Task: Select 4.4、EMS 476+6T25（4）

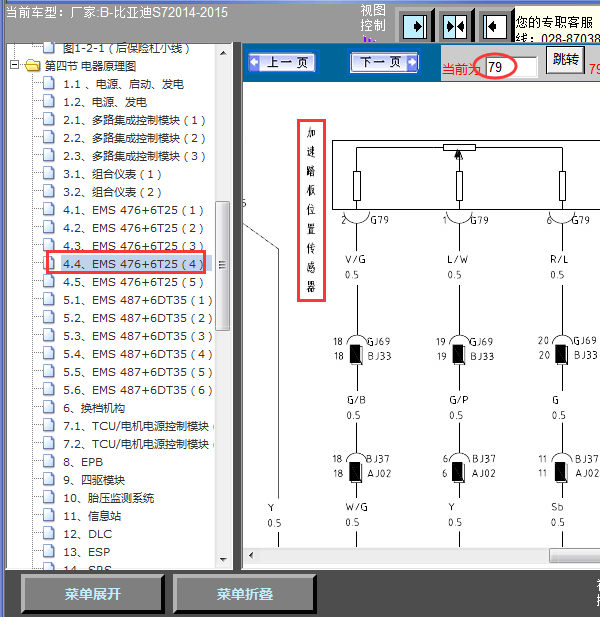Action: (133, 264)
